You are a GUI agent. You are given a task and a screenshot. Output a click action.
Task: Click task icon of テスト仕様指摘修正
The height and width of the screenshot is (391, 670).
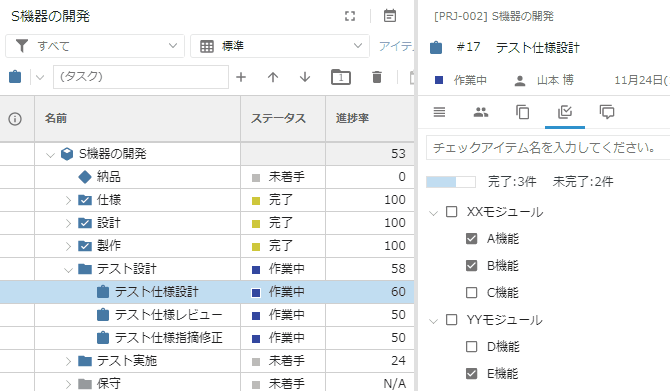pos(103,338)
